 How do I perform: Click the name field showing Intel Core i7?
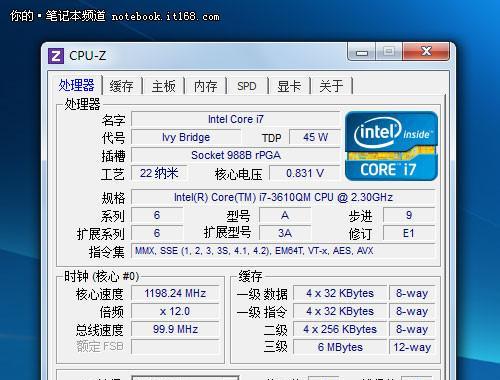click(x=236, y=119)
